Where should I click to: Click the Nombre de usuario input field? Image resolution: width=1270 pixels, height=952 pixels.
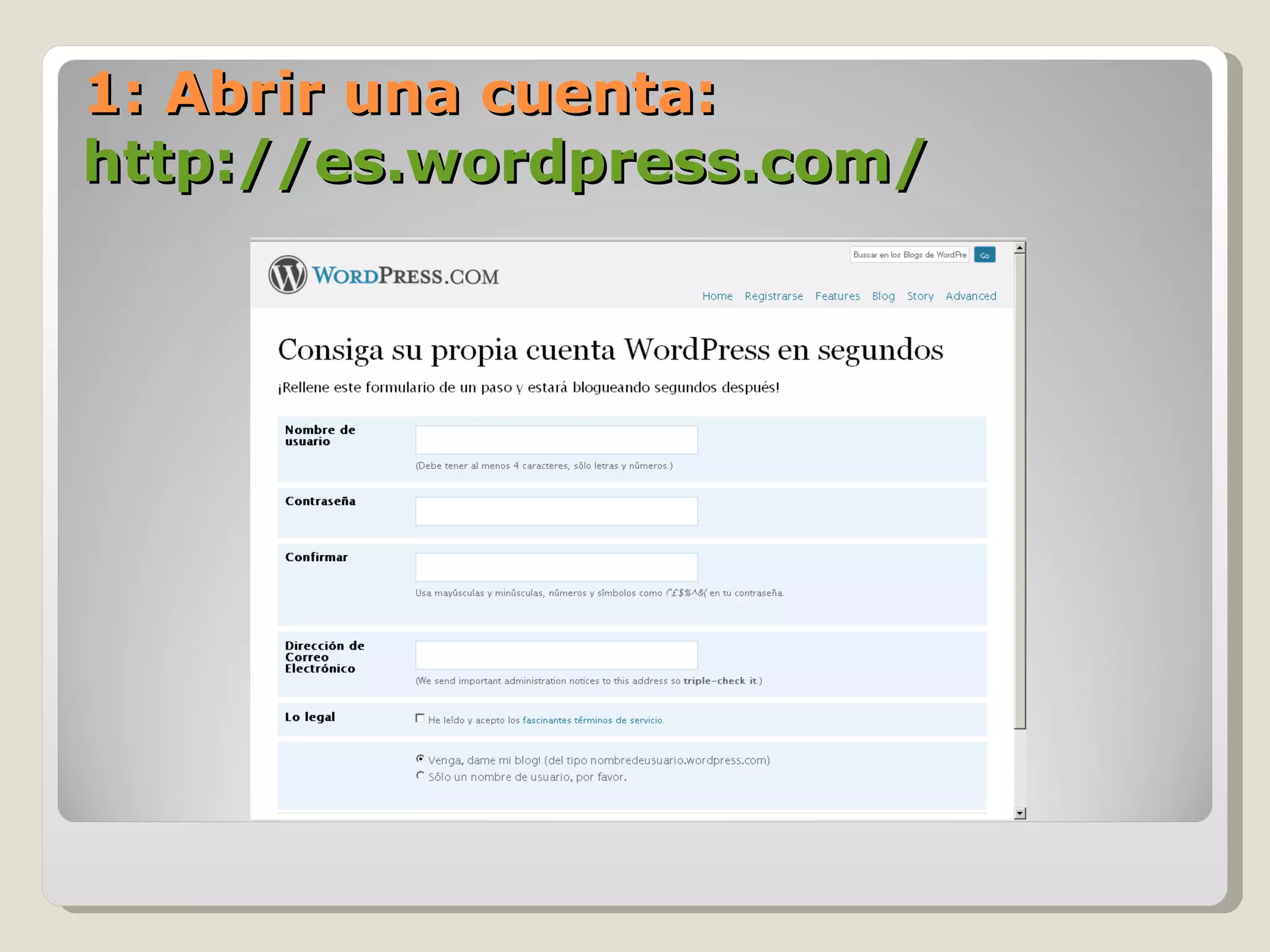(556, 440)
